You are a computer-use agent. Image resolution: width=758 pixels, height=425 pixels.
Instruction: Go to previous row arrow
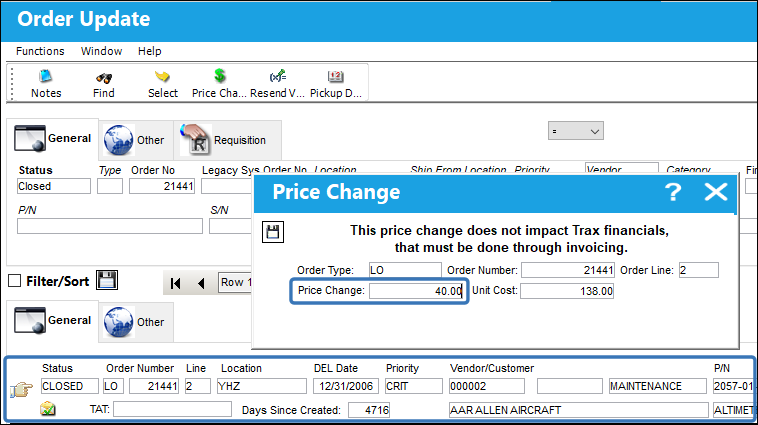pyautogui.click(x=202, y=283)
